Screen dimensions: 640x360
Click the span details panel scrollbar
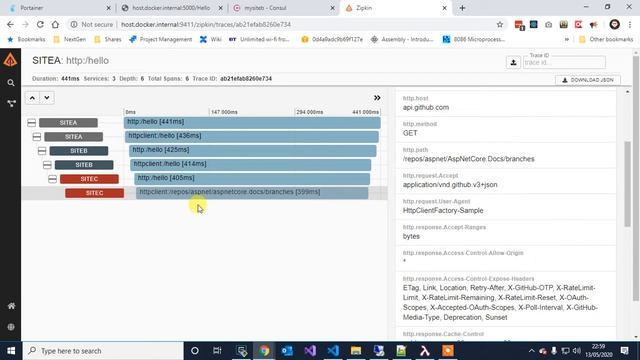(627, 184)
